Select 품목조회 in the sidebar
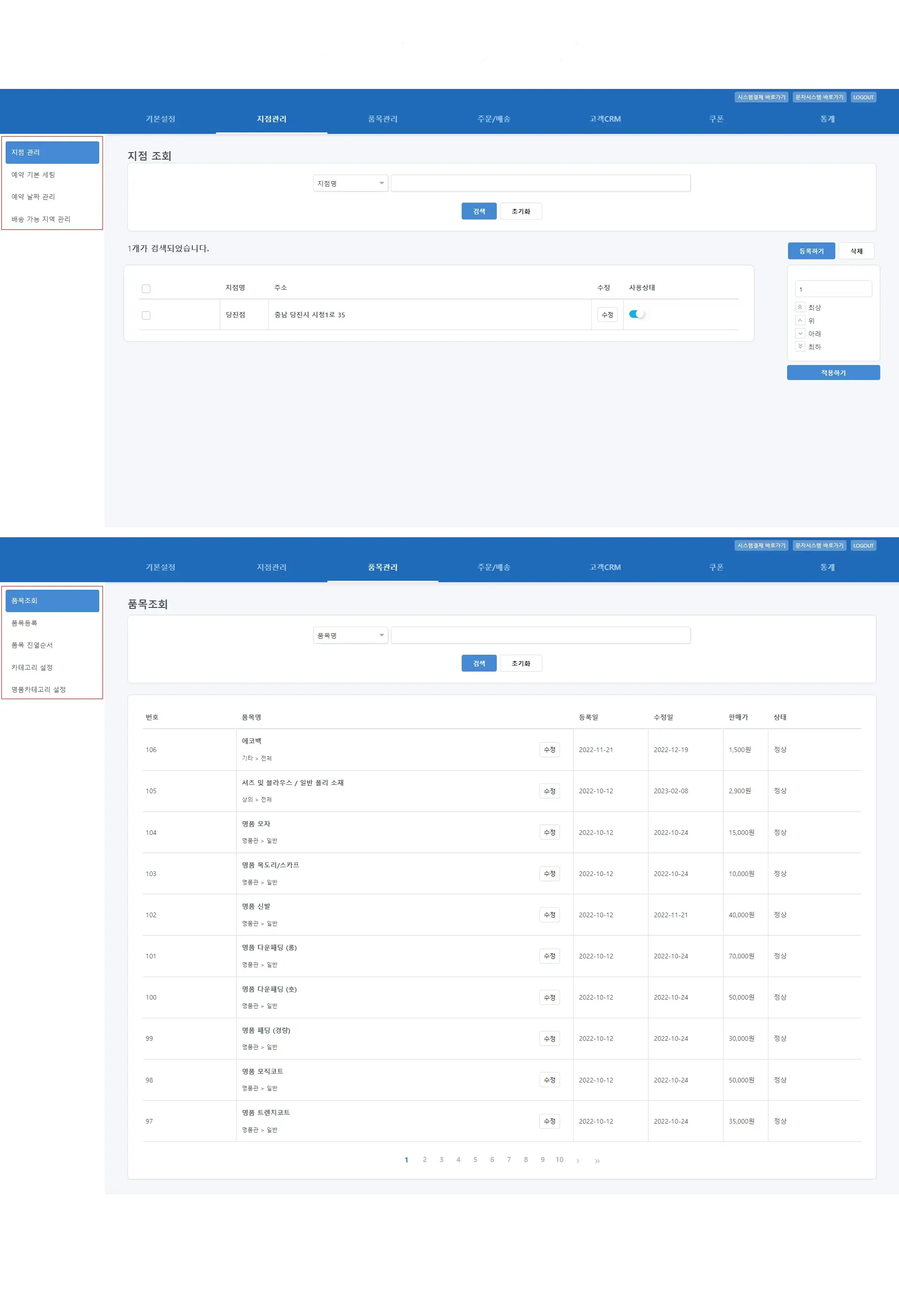 click(x=52, y=601)
